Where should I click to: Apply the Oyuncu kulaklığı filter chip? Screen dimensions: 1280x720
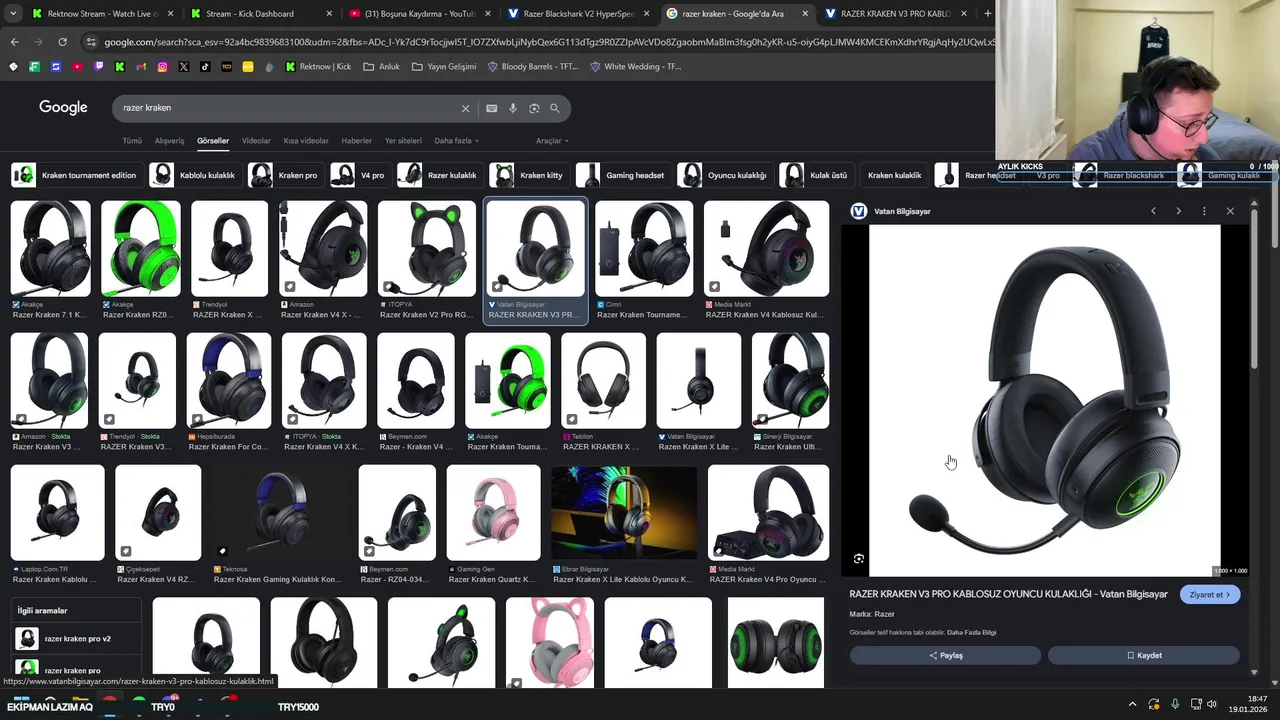coord(723,175)
